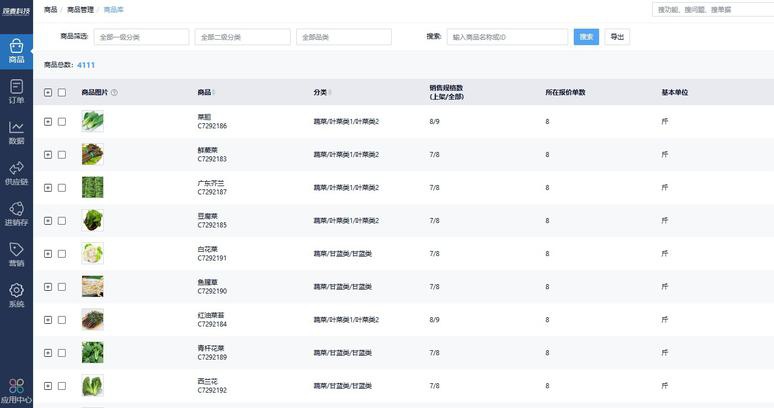Expand the row of product C7292187

[48, 187]
